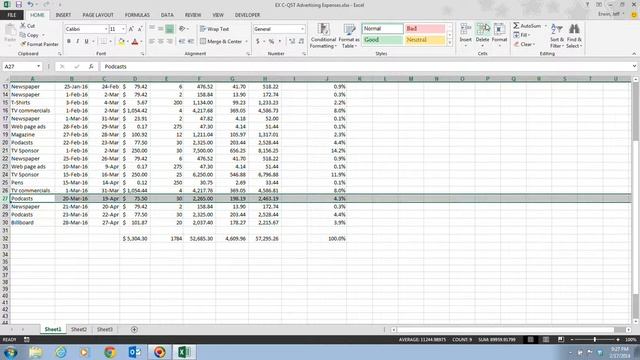Image resolution: width=640 pixels, height=360 pixels.
Task: Click the increase decimal icon
Action: [292, 41]
